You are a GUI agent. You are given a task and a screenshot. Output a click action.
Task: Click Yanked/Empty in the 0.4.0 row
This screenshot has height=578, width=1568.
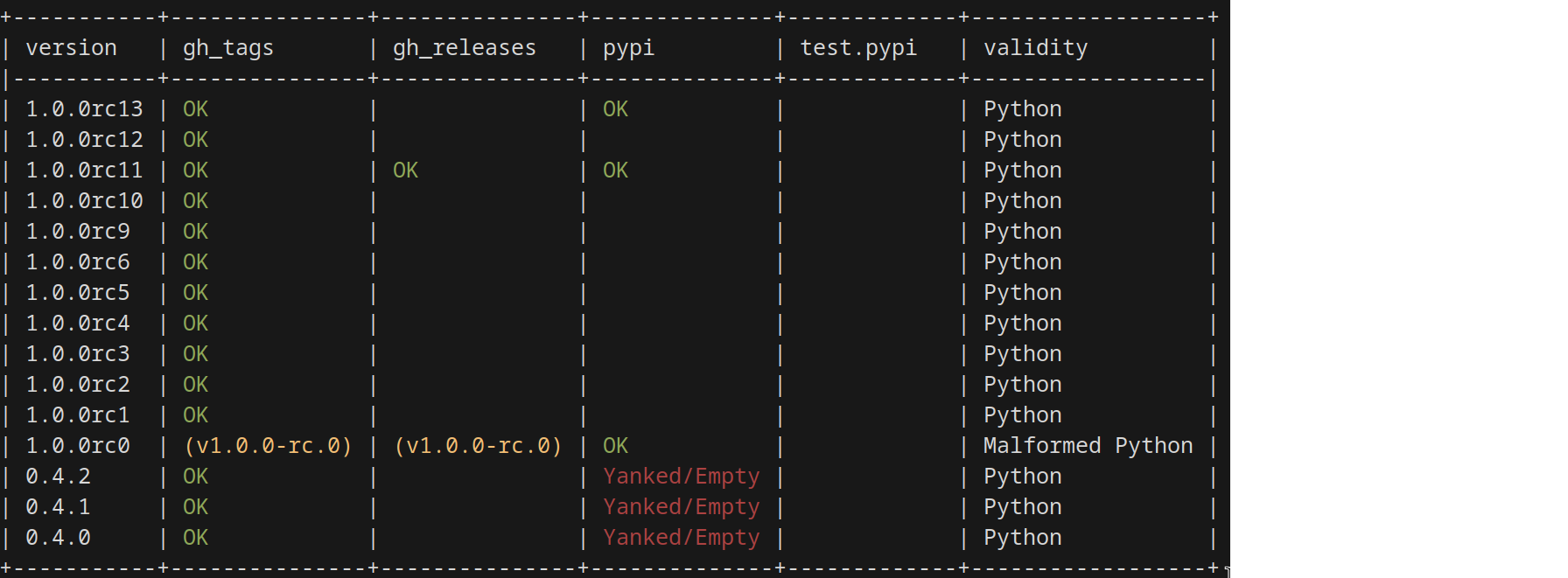click(x=681, y=538)
